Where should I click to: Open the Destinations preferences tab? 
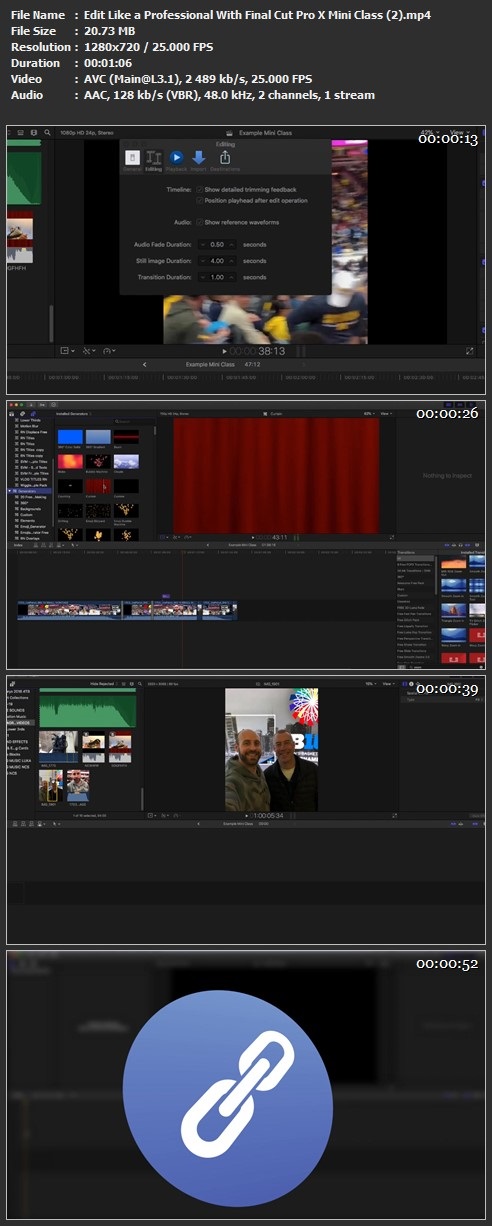click(x=225, y=161)
